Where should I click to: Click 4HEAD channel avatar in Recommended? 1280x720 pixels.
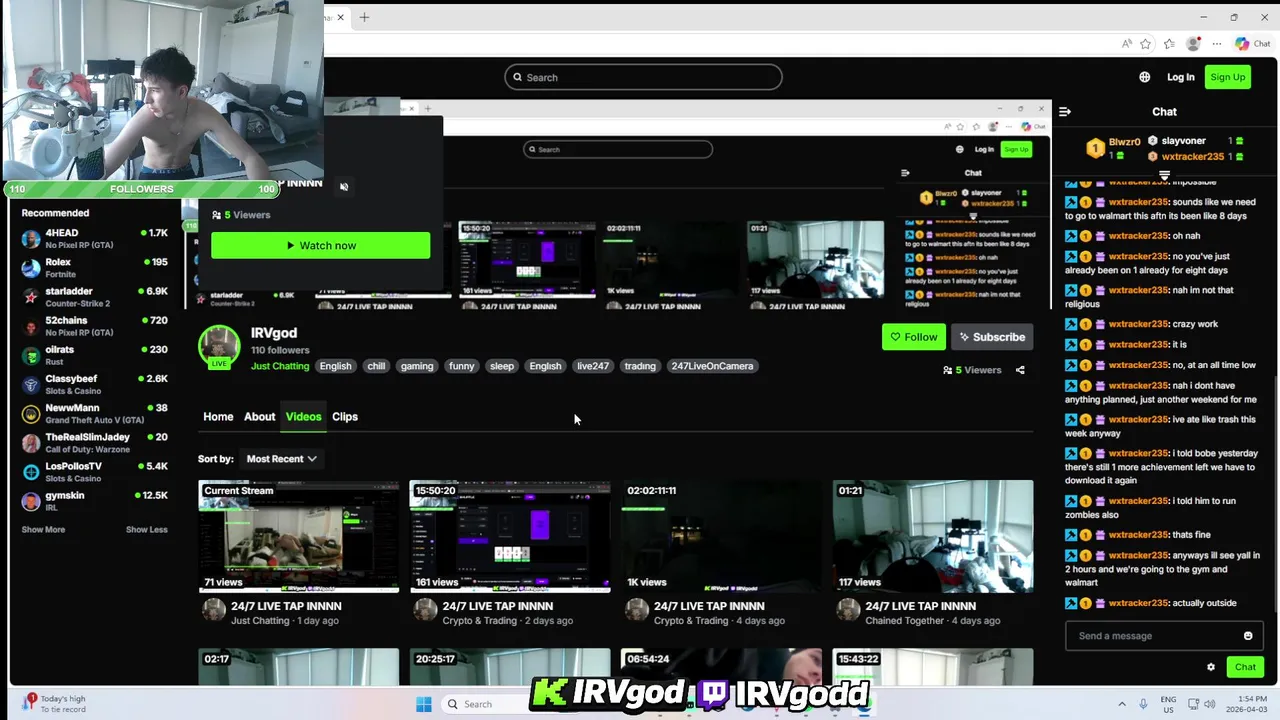31,239
